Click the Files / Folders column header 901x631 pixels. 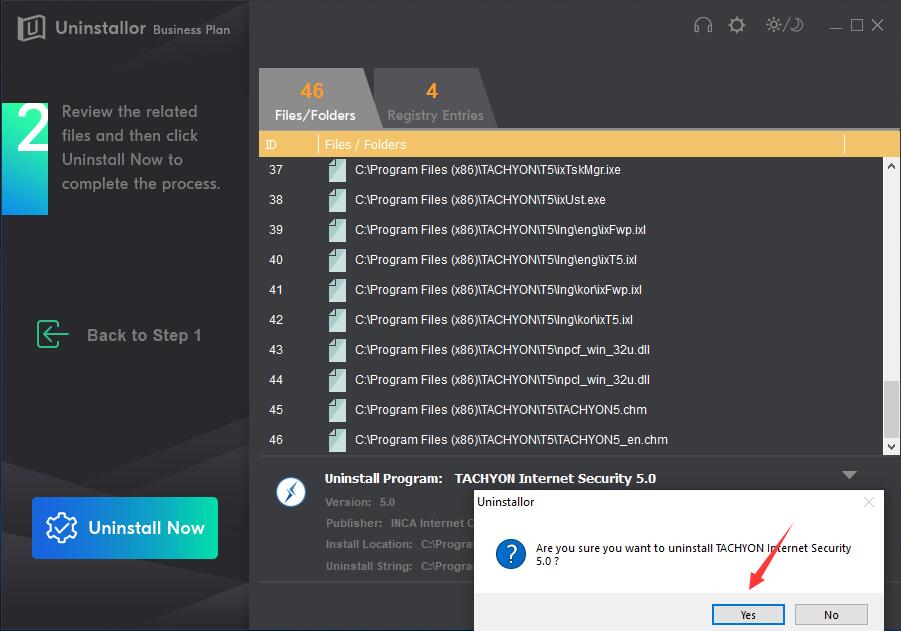pyautogui.click(x=581, y=144)
